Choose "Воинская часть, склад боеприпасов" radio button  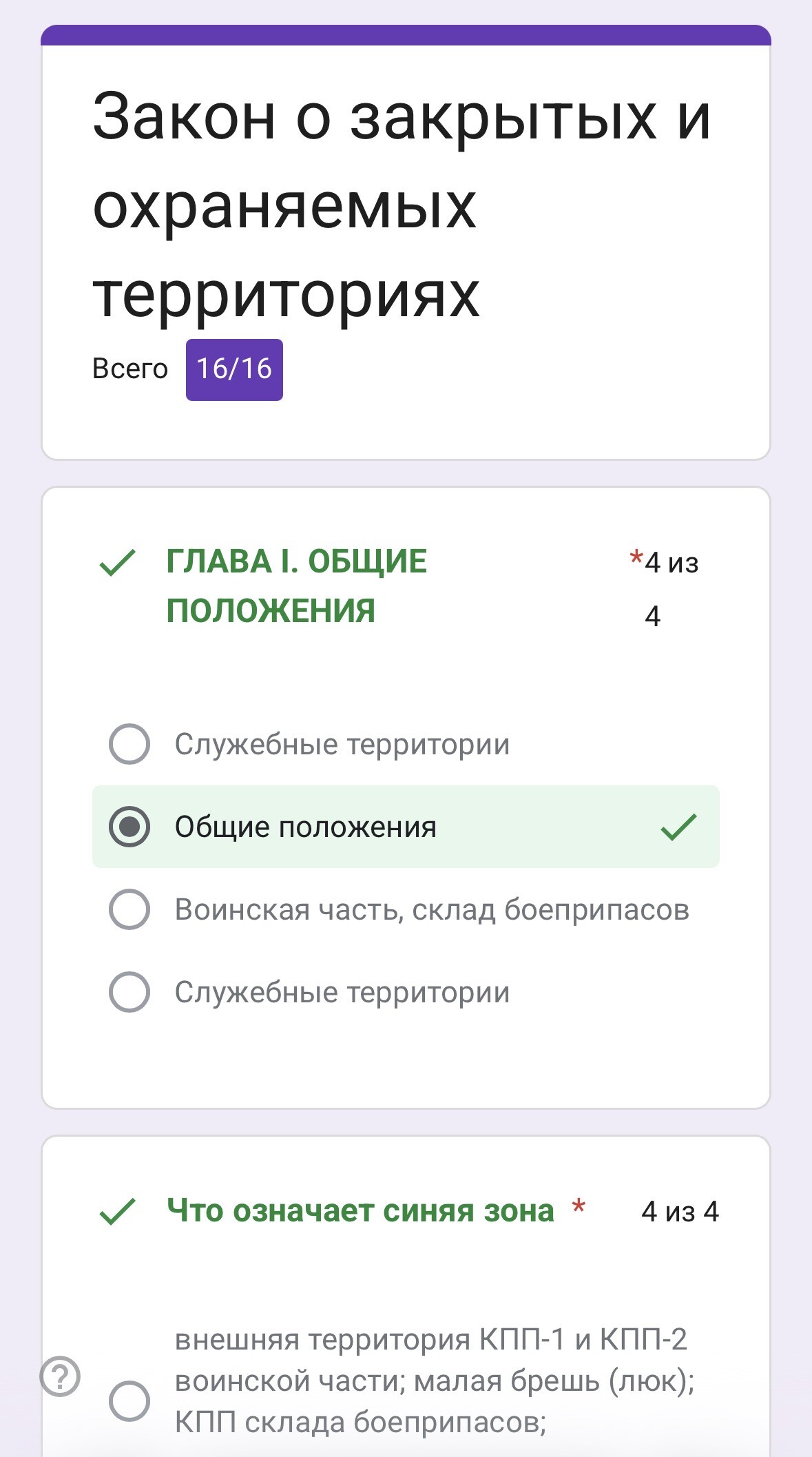129,909
